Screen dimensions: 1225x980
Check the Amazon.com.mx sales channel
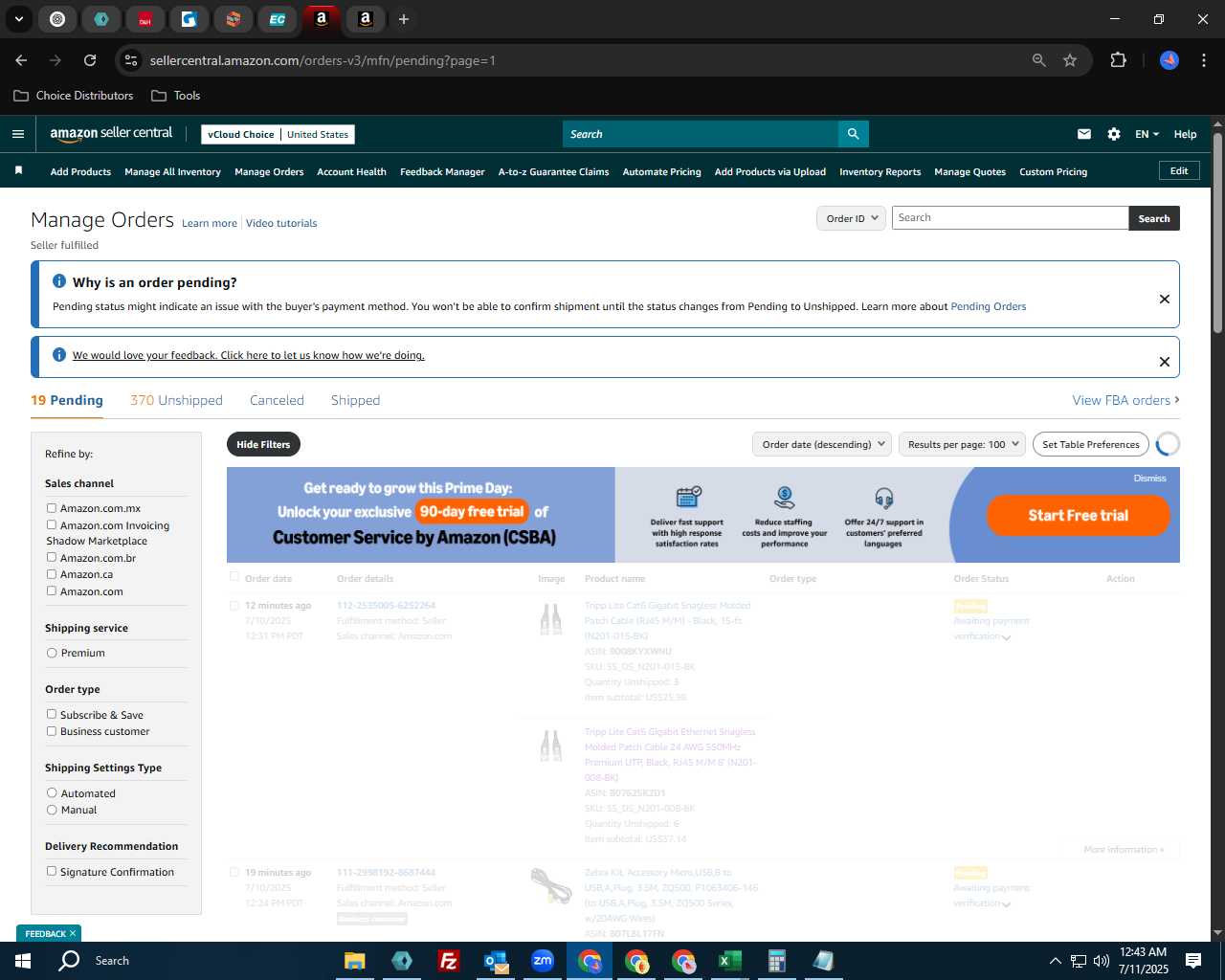point(52,508)
